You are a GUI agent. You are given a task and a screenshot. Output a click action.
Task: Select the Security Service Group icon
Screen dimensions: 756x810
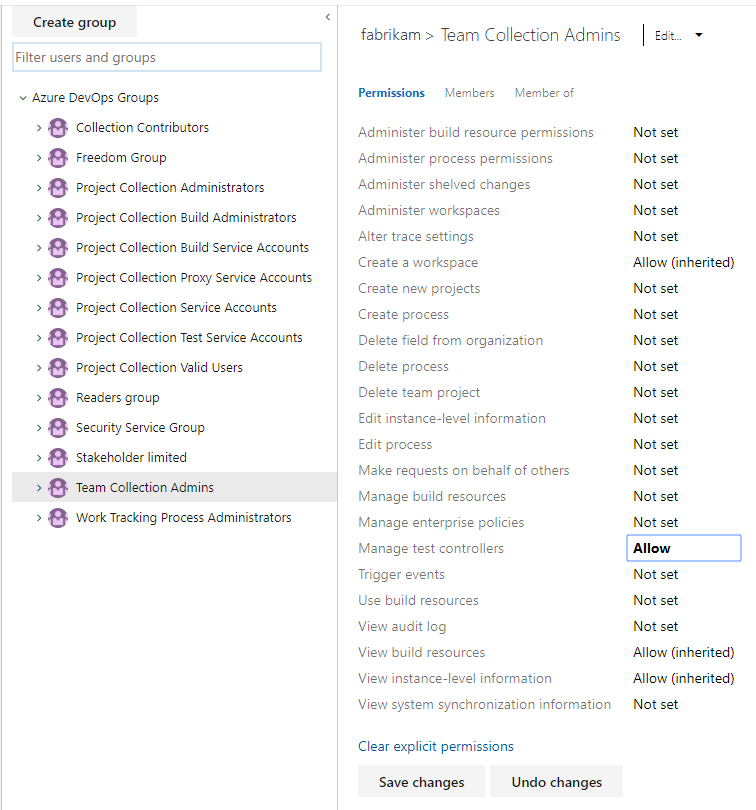click(x=57, y=427)
